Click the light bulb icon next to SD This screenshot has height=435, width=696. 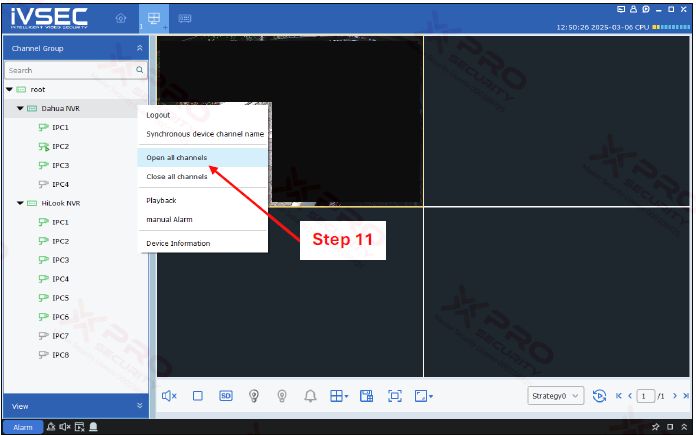tap(254, 396)
